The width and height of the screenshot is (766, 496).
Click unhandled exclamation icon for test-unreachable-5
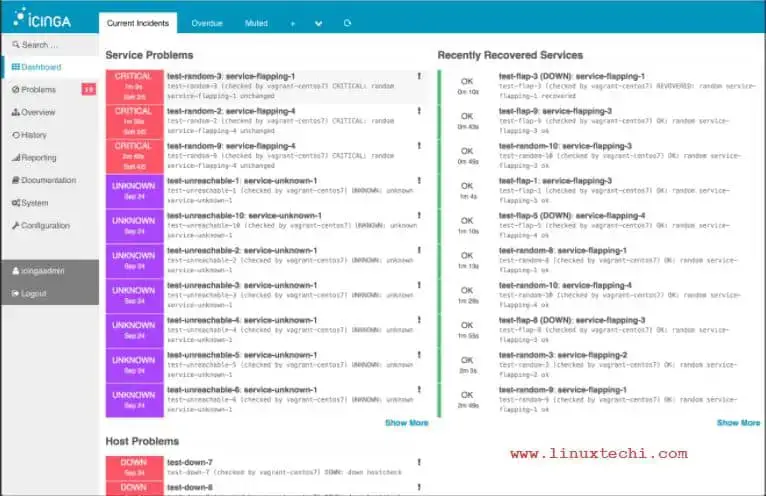pos(419,355)
